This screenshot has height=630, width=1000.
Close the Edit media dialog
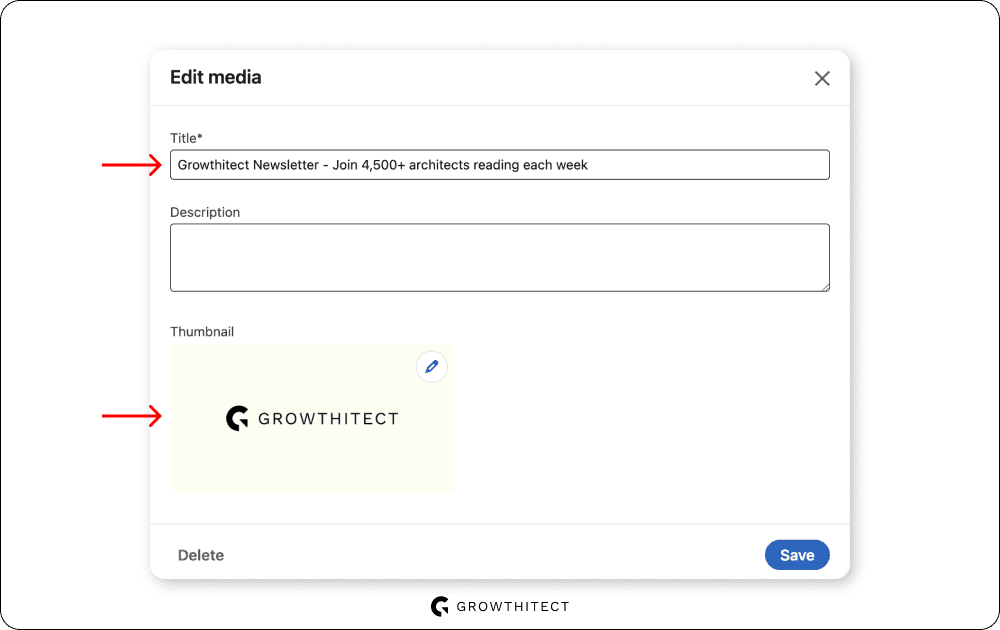click(x=822, y=78)
